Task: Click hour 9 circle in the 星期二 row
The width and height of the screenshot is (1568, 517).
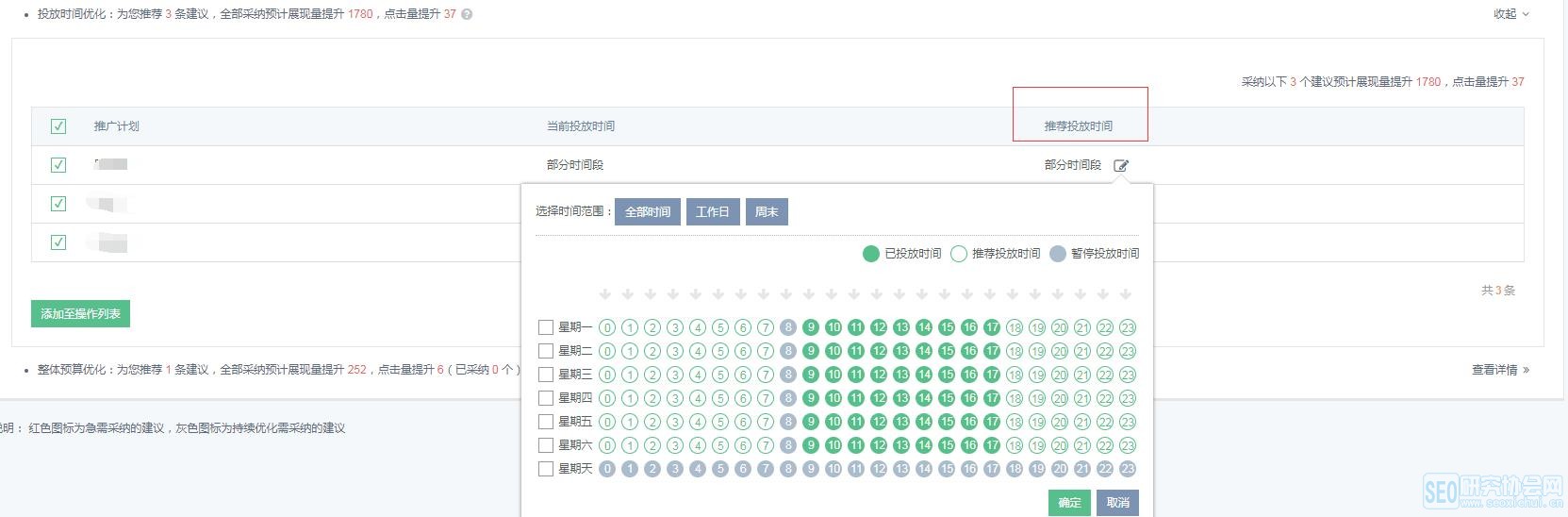Action: pos(811,351)
